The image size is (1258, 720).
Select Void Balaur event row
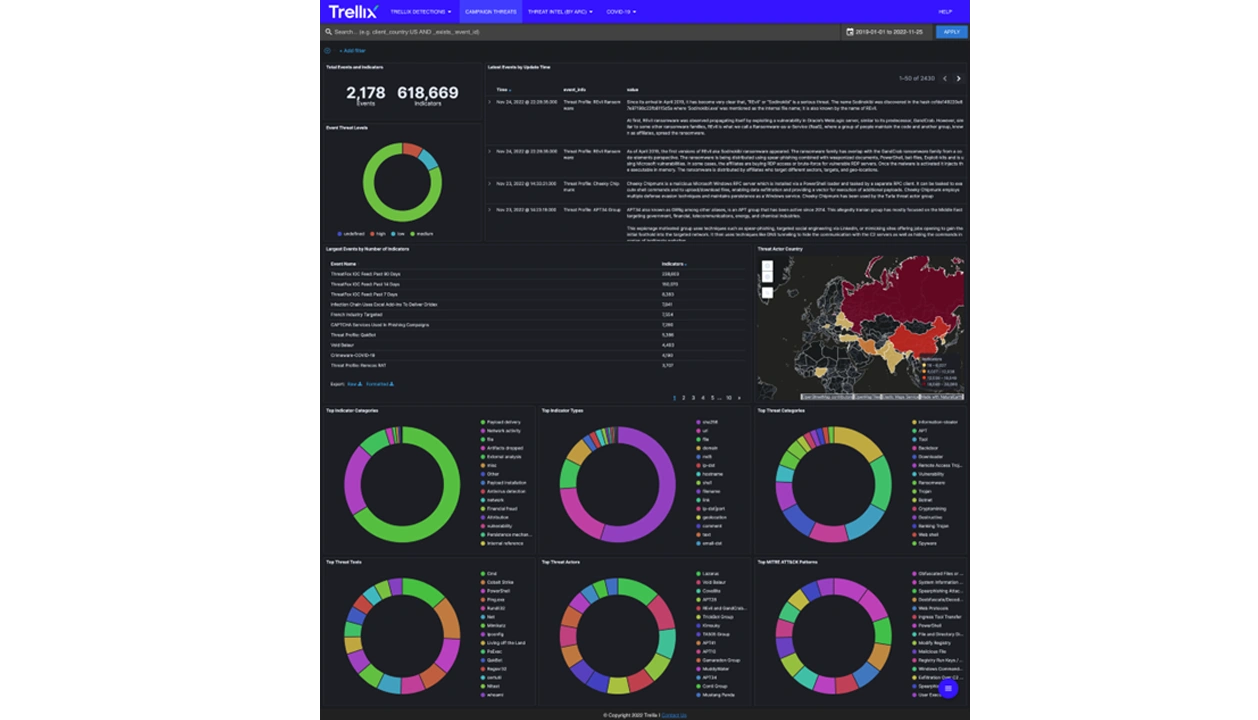(537, 345)
